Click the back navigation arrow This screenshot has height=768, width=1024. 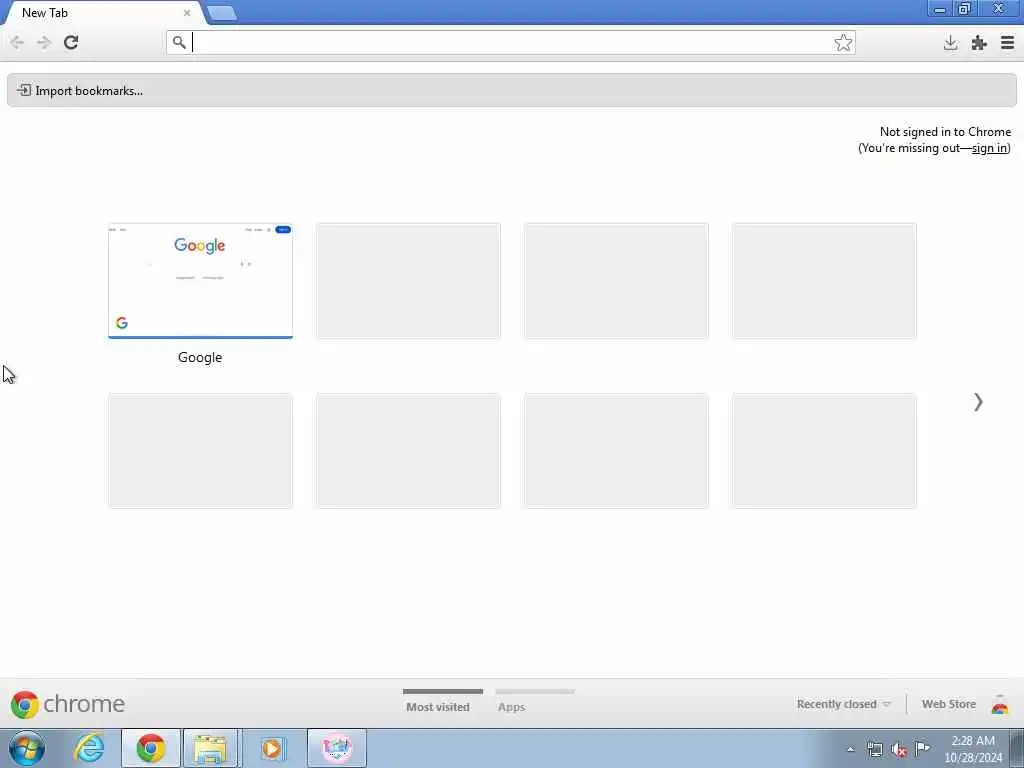17,42
